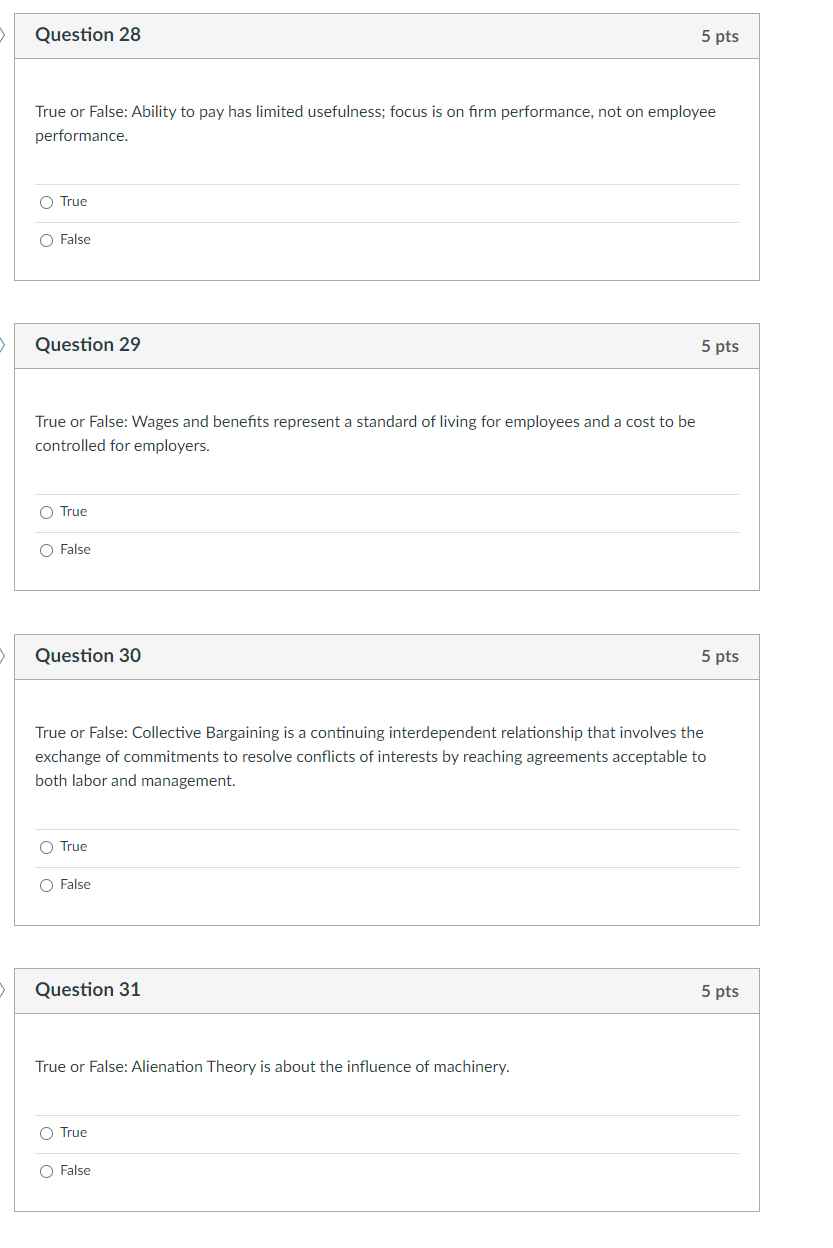Flag Question 31 using left edge marker
This screenshot has width=833, height=1248.
coord(3,990)
